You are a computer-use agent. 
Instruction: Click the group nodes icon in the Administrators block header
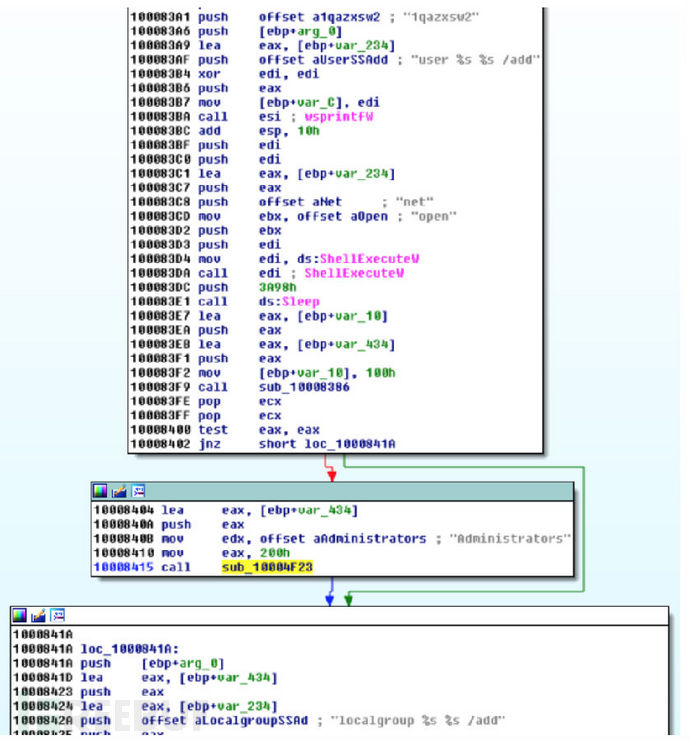(138, 491)
